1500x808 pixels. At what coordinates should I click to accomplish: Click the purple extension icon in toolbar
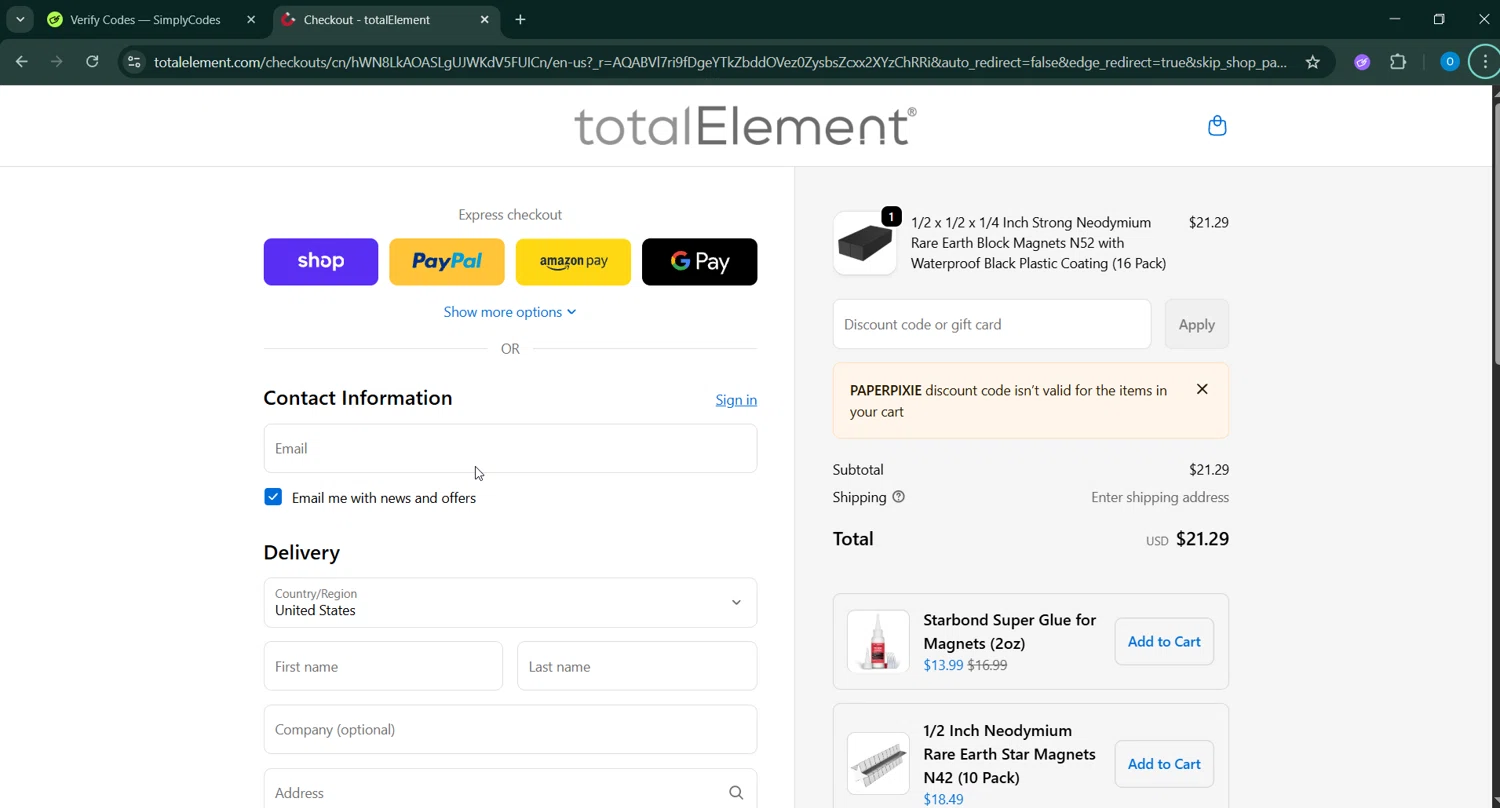pos(1362,62)
